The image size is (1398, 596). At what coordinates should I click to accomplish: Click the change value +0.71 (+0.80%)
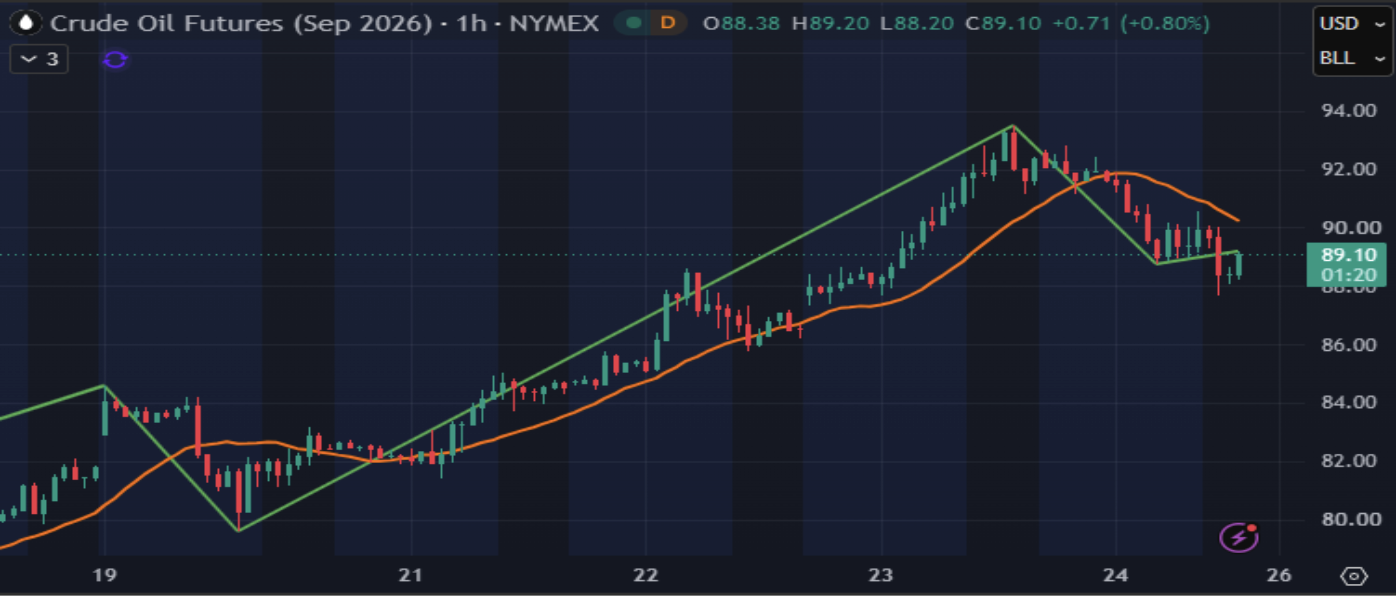[x=1133, y=22]
